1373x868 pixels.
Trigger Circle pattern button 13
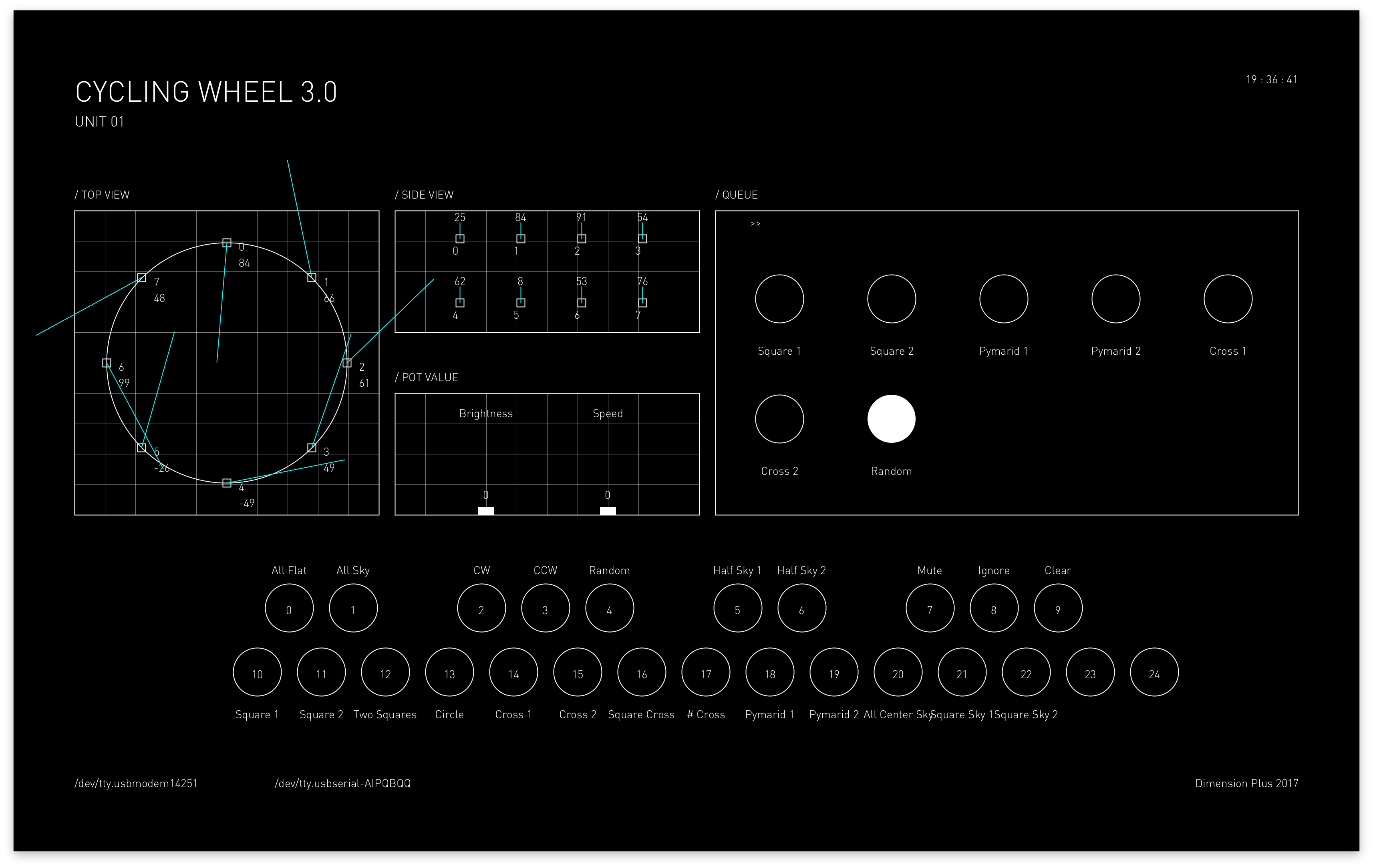click(x=449, y=673)
